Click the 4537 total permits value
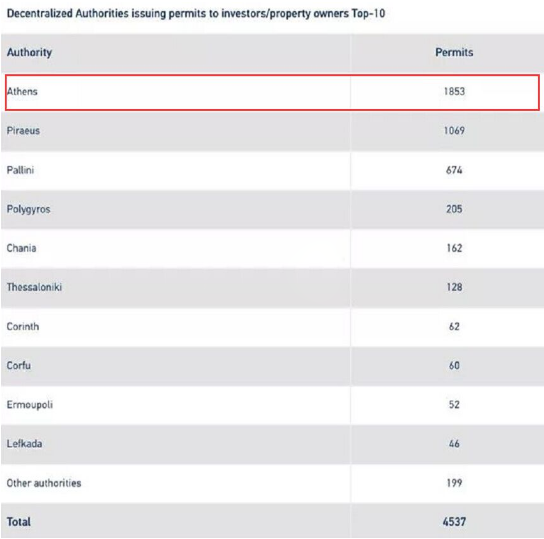 (454, 522)
